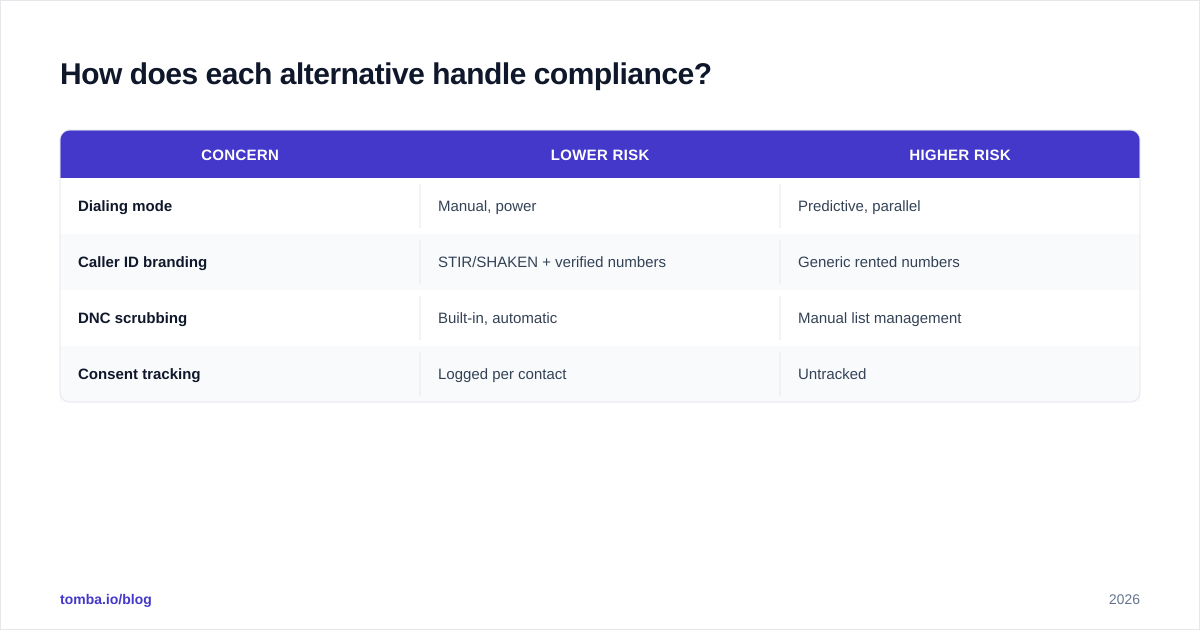Click the 'Logged per contact' cell
Screen dimensions: 1200x630
coord(600,374)
